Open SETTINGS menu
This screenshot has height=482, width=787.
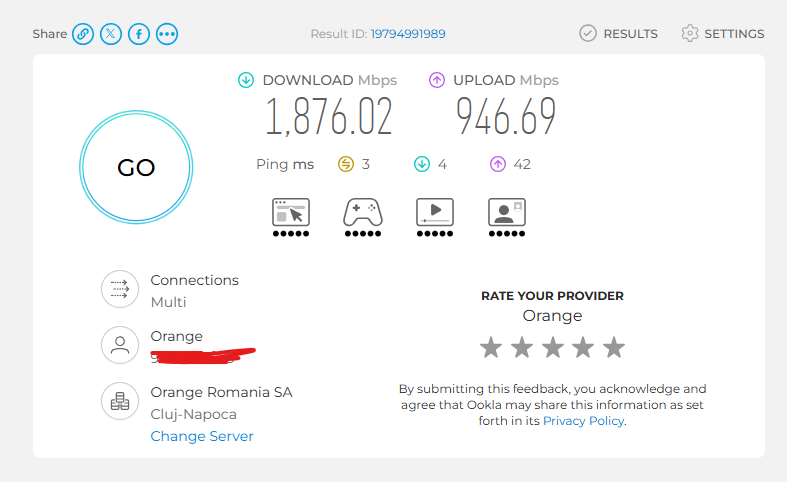point(734,34)
